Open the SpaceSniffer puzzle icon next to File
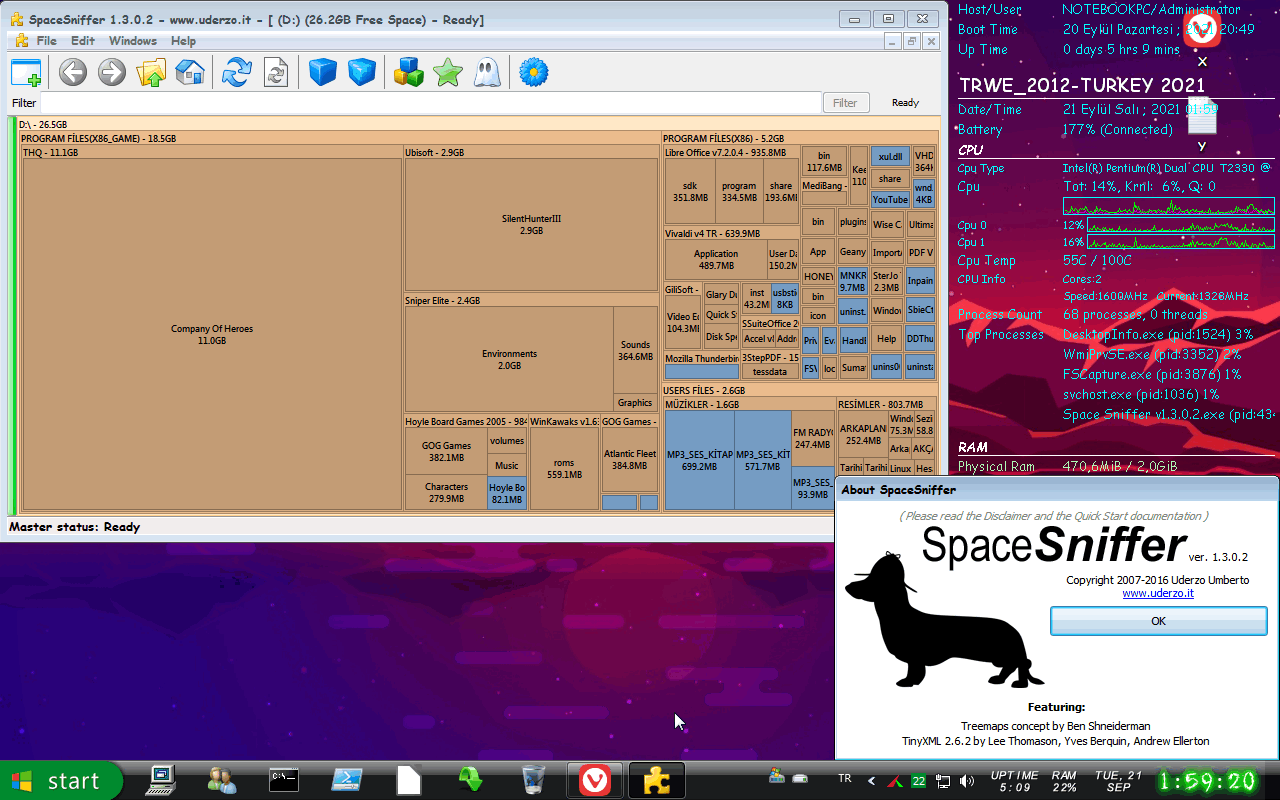The image size is (1280, 800). (20, 41)
